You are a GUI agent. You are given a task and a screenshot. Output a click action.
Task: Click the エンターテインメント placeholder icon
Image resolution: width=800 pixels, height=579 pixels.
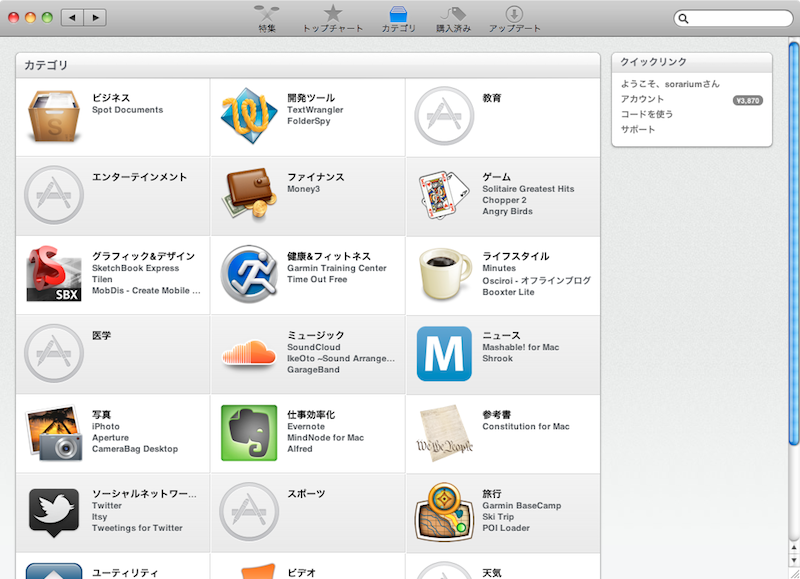point(54,195)
